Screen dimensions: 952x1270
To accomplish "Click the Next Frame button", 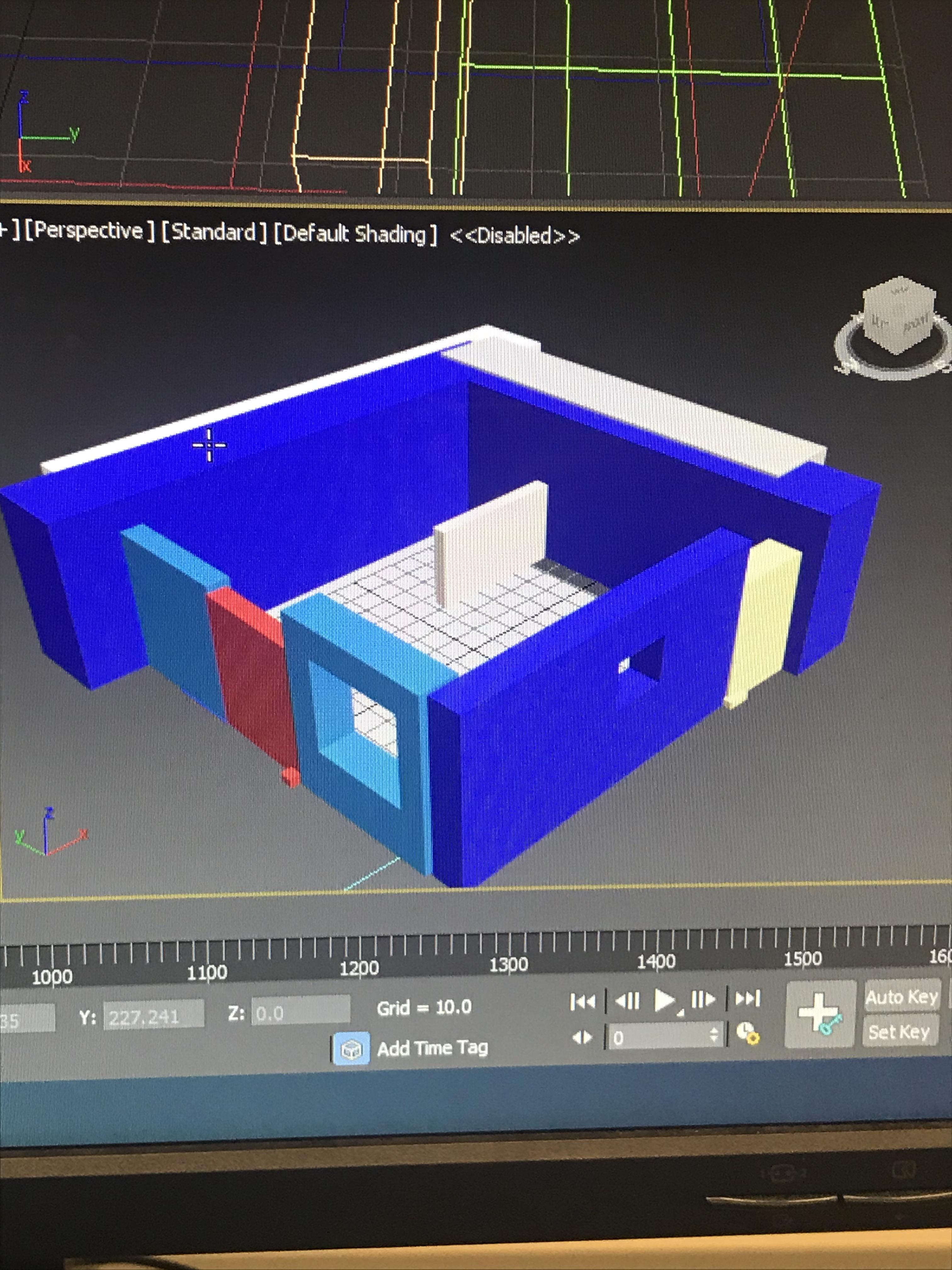I will (704, 999).
